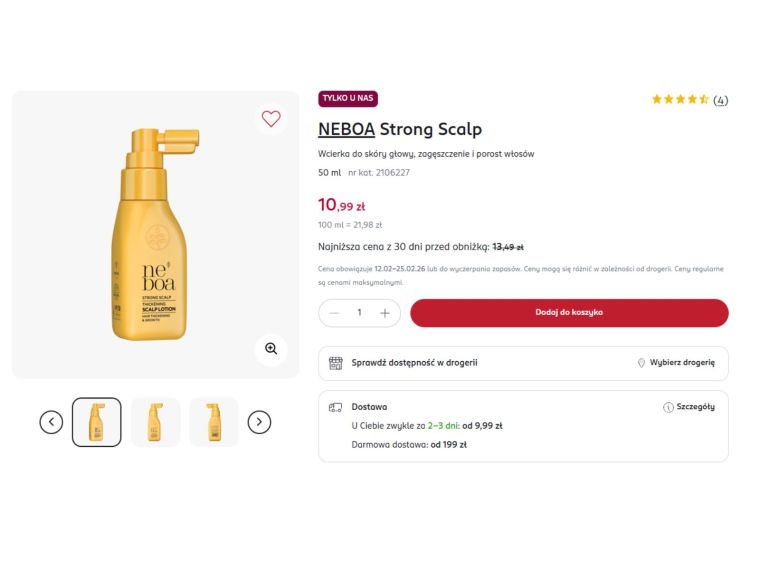This screenshot has width=760, height=570.
Task: Click the review count (4) link
Action: [x=720, y=100]
